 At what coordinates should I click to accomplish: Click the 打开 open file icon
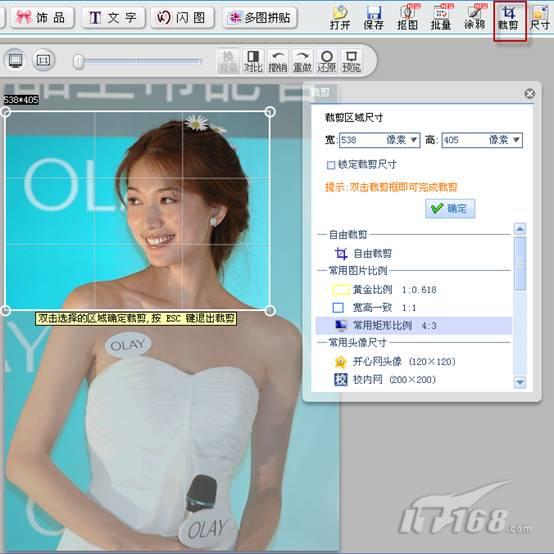(x=340, y=19)
